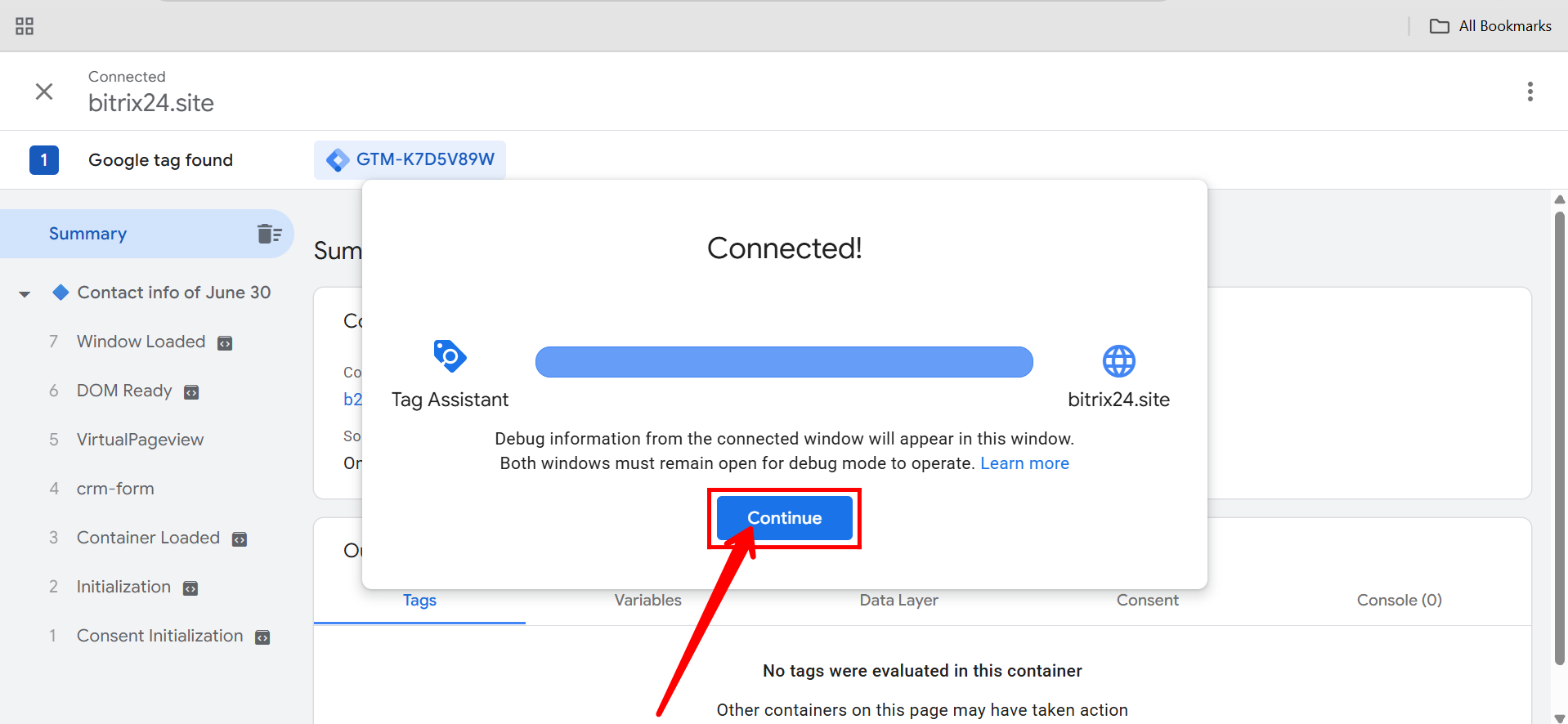Switch to the Data Layer tab

(898, 601)
